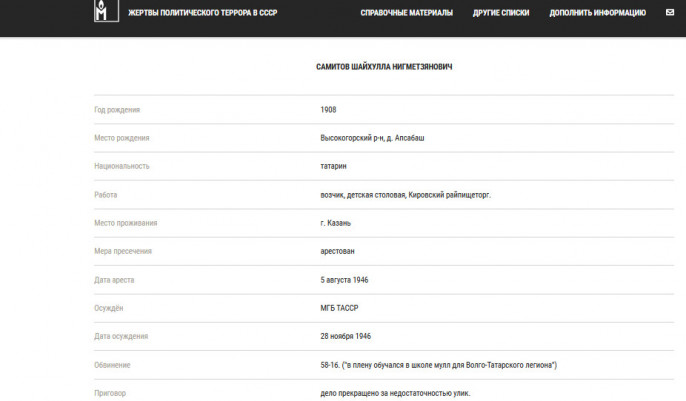Click the name heading Самитов Шайхулла Нигметзянович
The image size is (686, 401).
pyautogui.click(x=384, y=67)
